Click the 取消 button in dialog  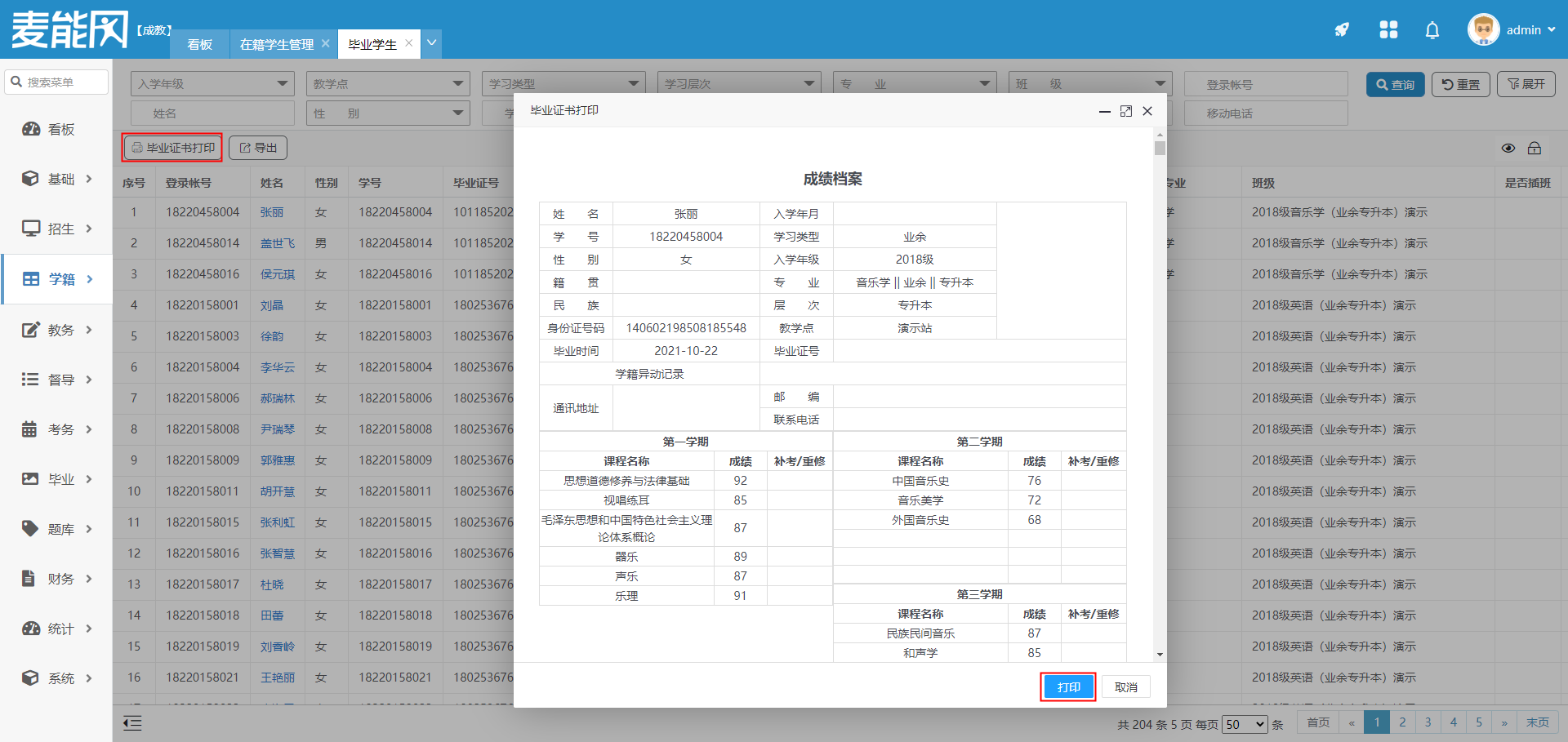pyautogui.click(x=1125, y=687)
